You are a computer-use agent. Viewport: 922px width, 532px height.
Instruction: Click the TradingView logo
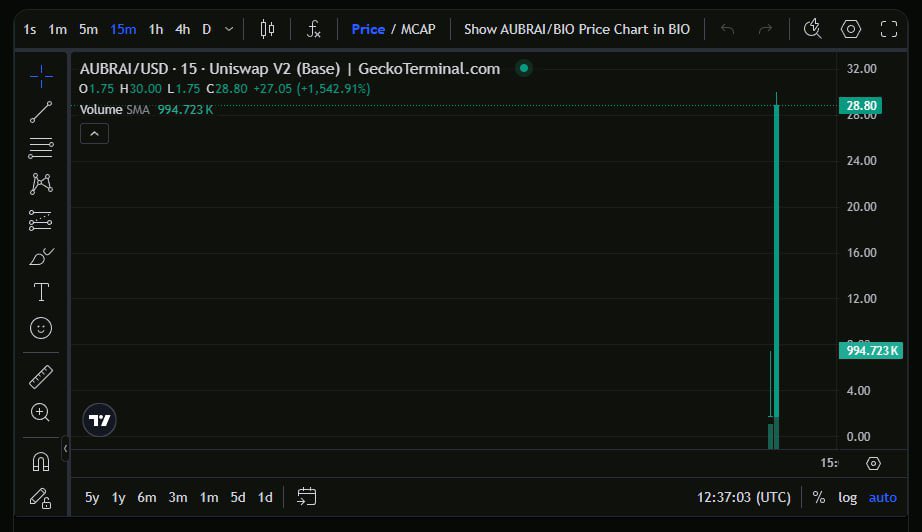99,420
